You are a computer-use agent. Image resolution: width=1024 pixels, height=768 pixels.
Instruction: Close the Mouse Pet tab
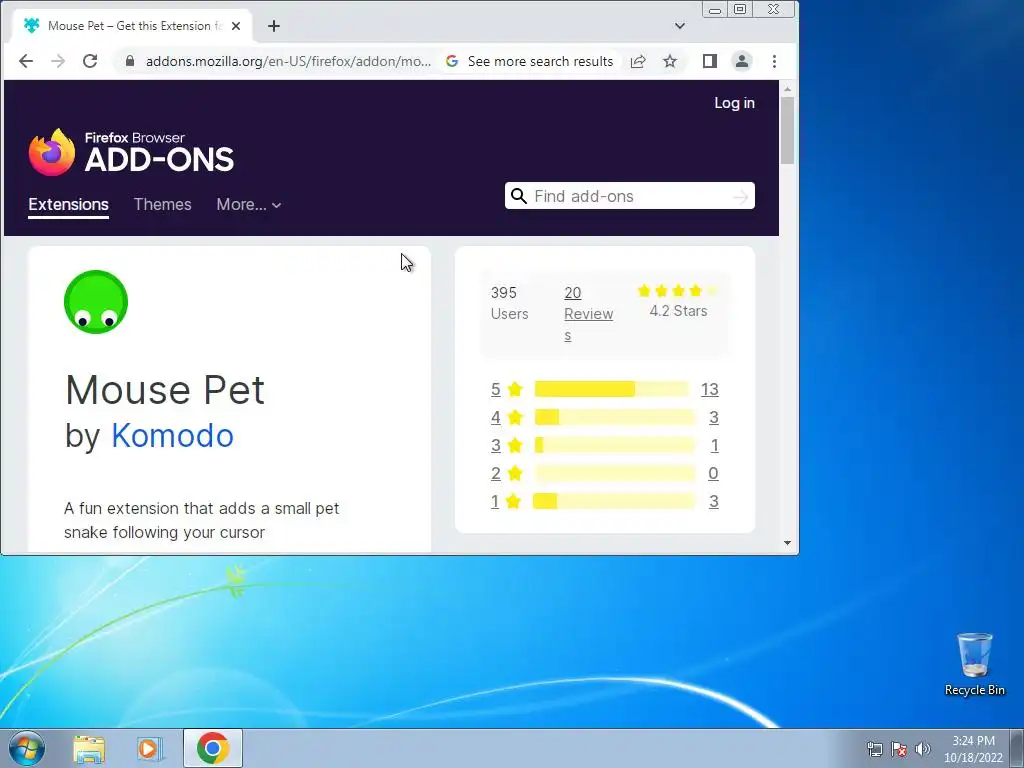point(236,26)
